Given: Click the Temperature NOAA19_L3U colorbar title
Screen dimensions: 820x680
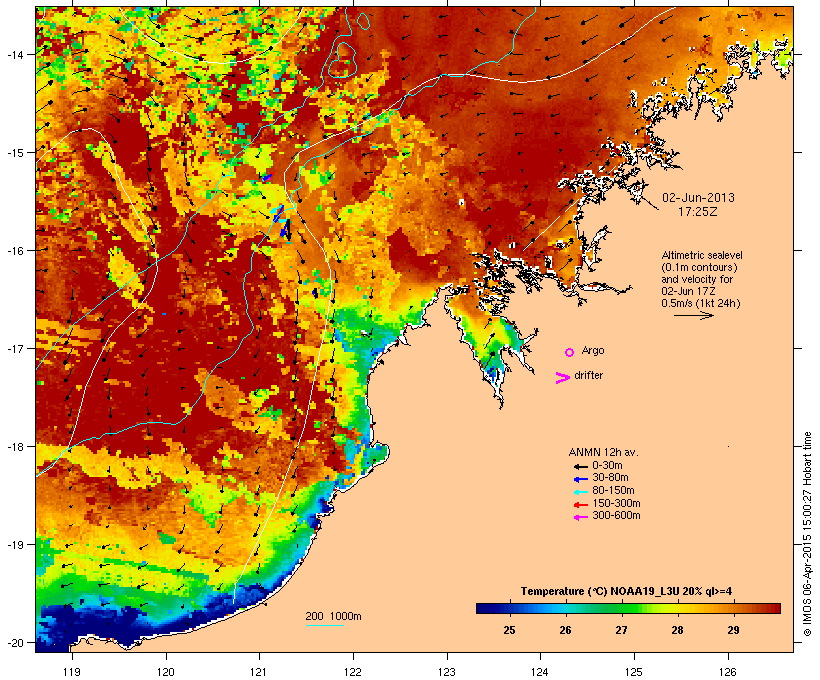Looking at the screenshot, I should coord(626,592).
